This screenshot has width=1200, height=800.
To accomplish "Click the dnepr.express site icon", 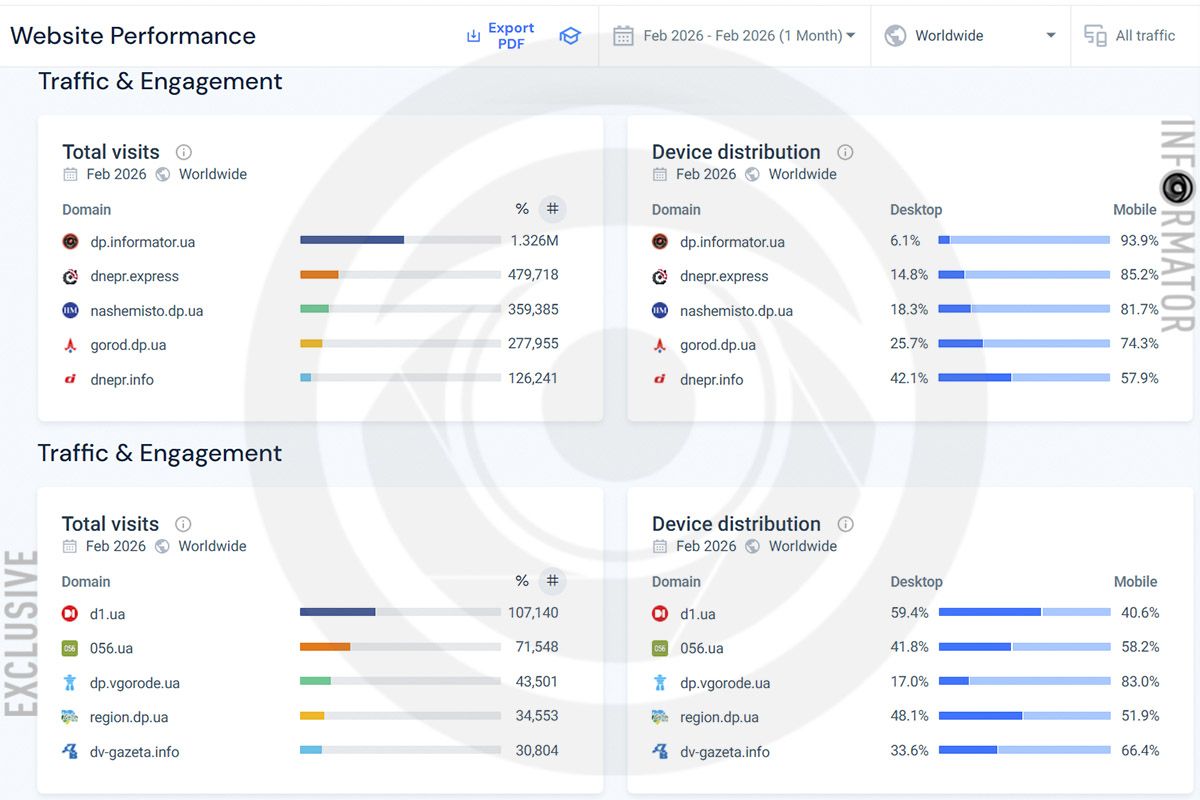I will click(70, 276).
